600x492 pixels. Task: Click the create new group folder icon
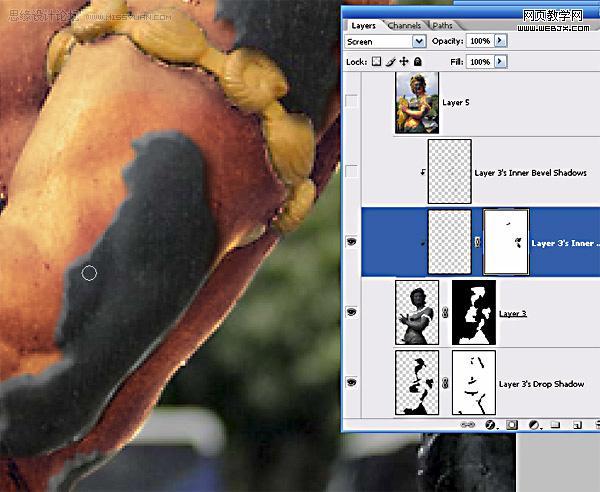click(x=554, y=425)
